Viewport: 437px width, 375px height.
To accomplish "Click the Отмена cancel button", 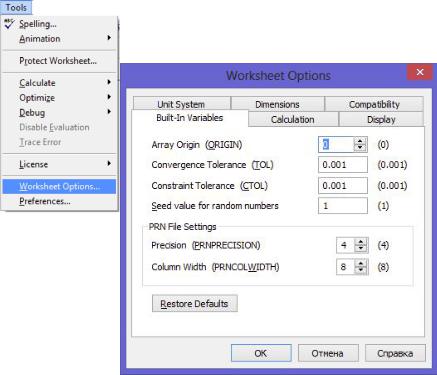I will click(x=328, y=353).
